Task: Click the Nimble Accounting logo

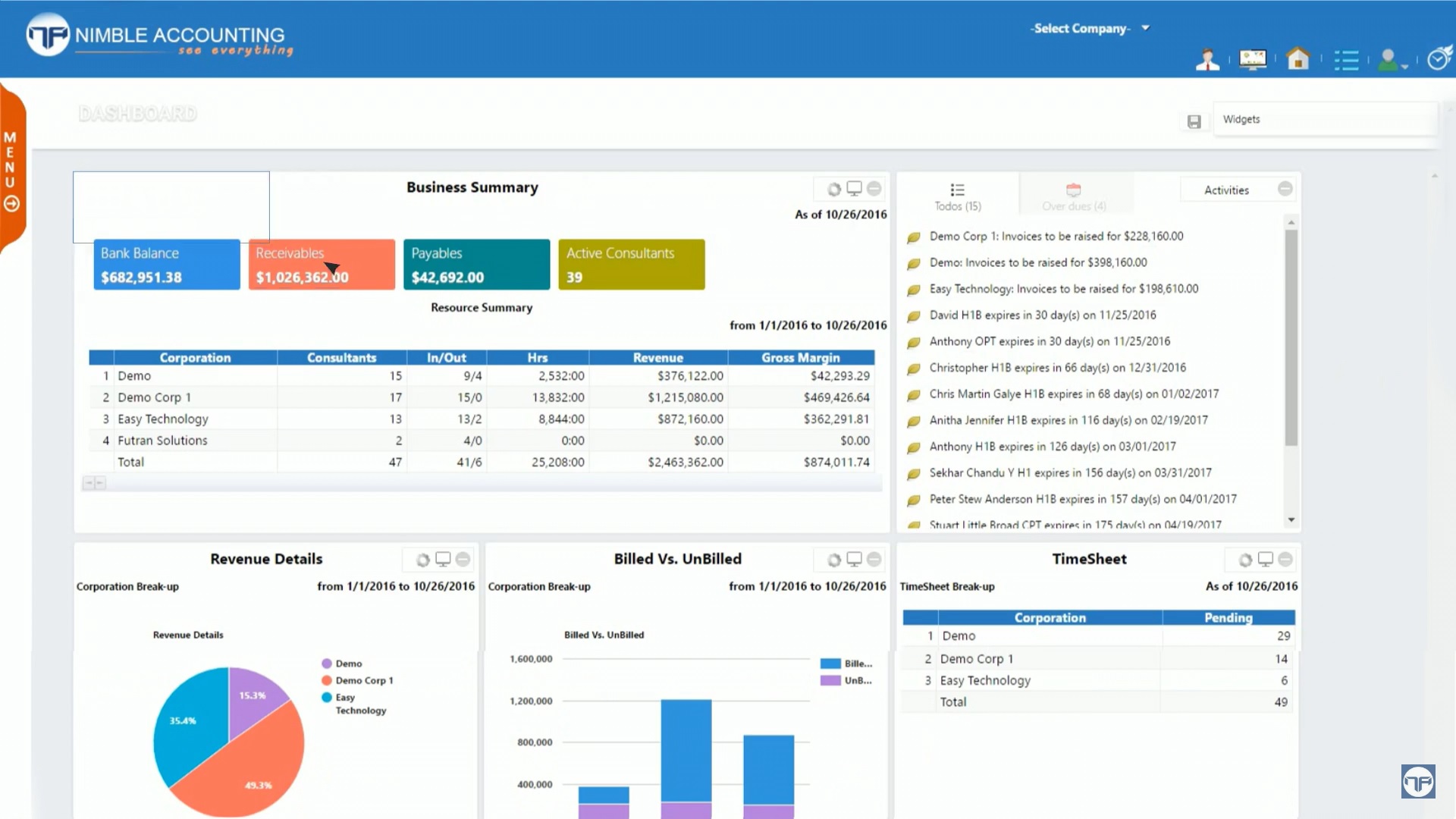Action: pos(159,36)
